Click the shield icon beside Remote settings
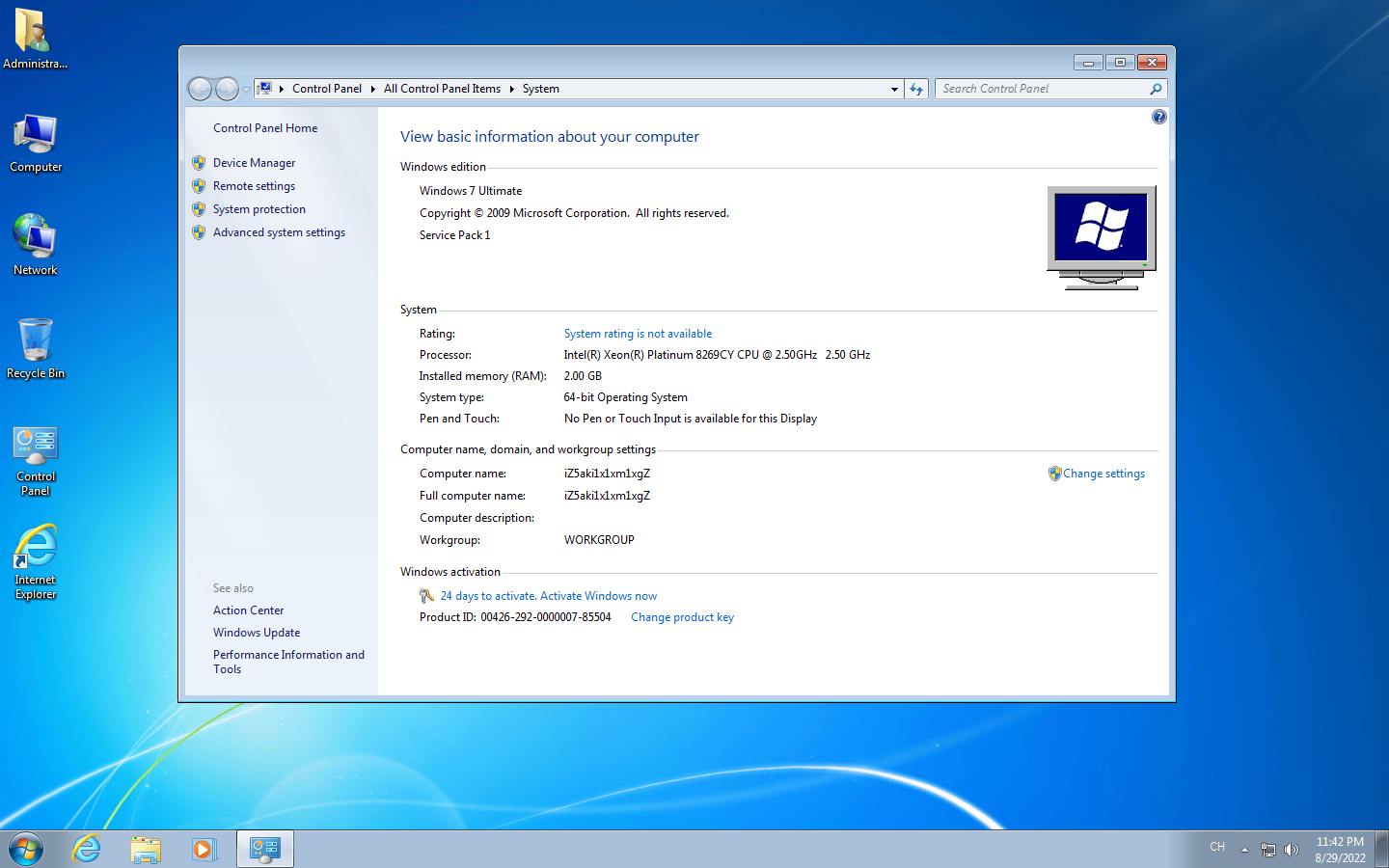The image size is (1389, 868). coord(199,186)
